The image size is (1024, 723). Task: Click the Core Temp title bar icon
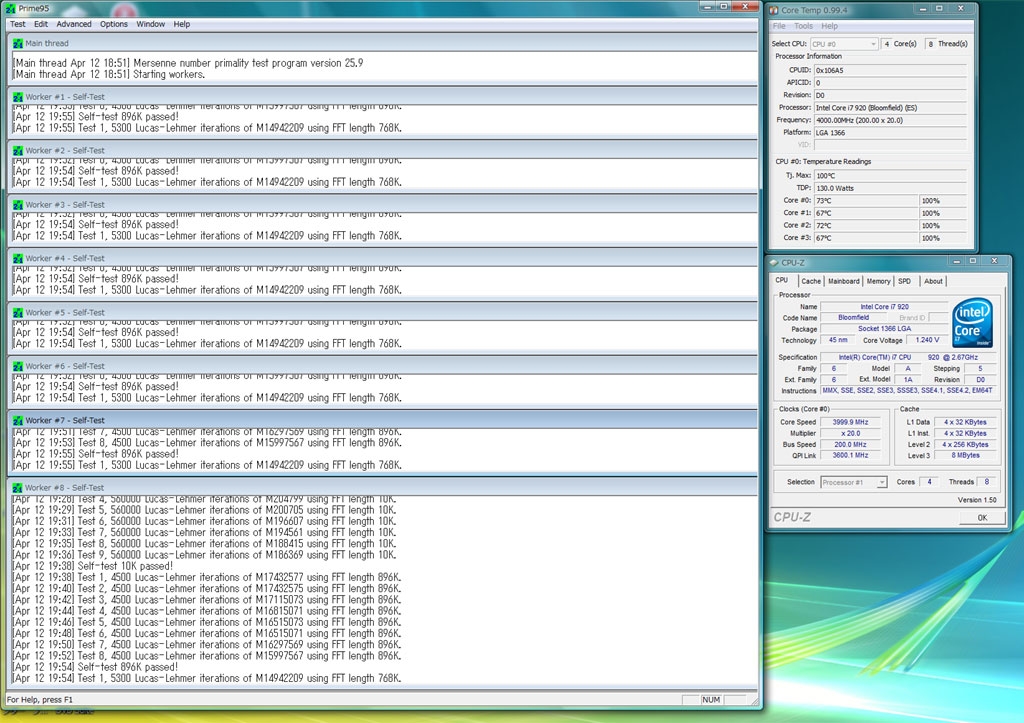coord(774,10)
